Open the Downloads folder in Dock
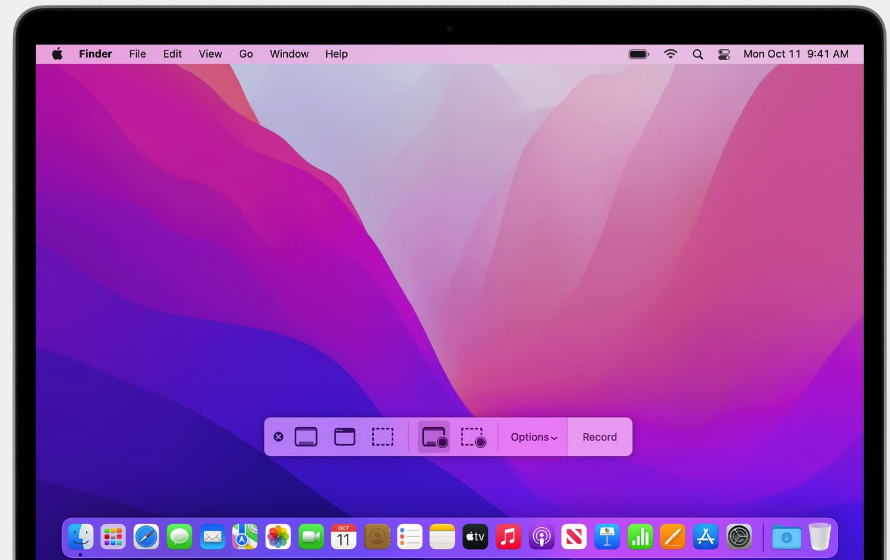Image resolution: width=890 pixels, height=560 pixels. pos(786,537)
